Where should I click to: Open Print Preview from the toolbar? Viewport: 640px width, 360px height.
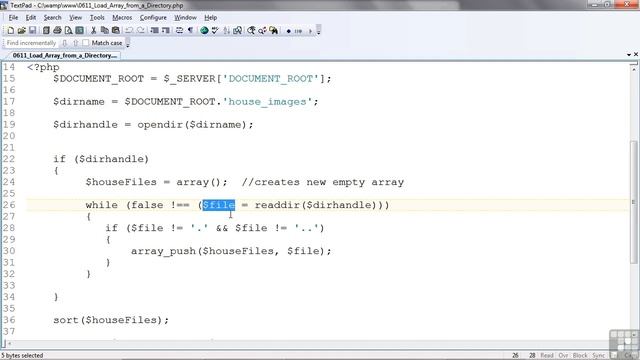68,31
